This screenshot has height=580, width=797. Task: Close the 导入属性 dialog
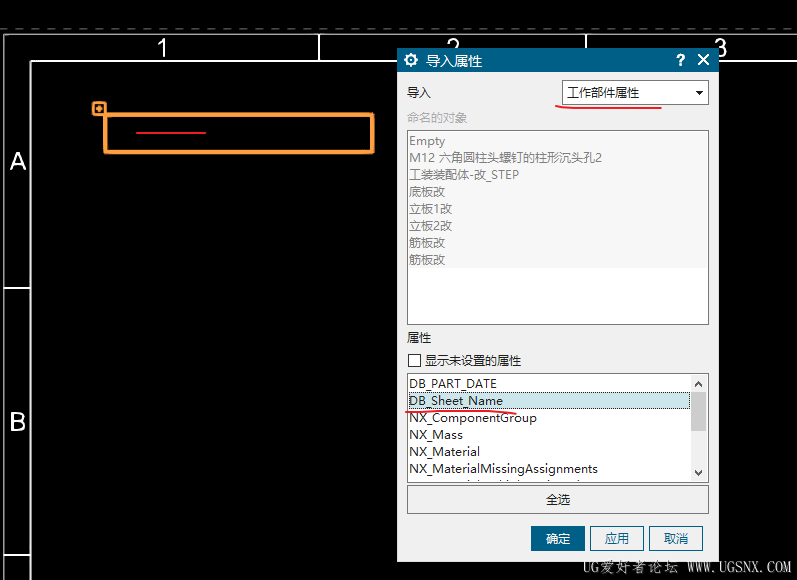pyautogui.click(x=703, y=60)
